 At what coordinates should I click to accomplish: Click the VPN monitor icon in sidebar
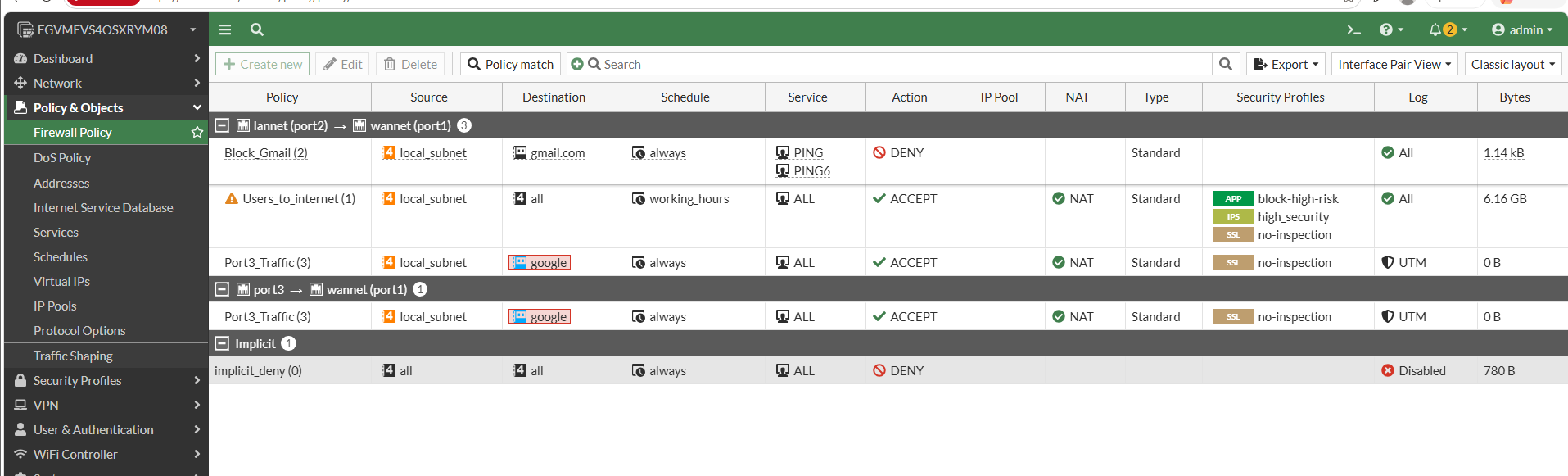[20, 405]
